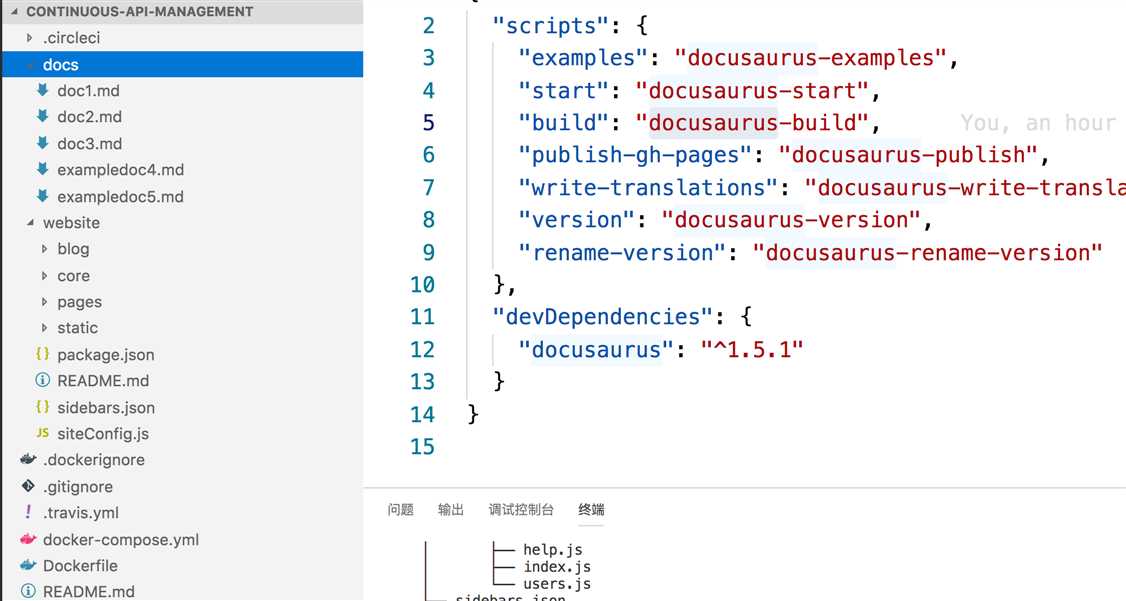The height and width of the screenshot is (601, 1126).
Task: Click "docusaurus-version" value in editor
Action: point(791,220)
